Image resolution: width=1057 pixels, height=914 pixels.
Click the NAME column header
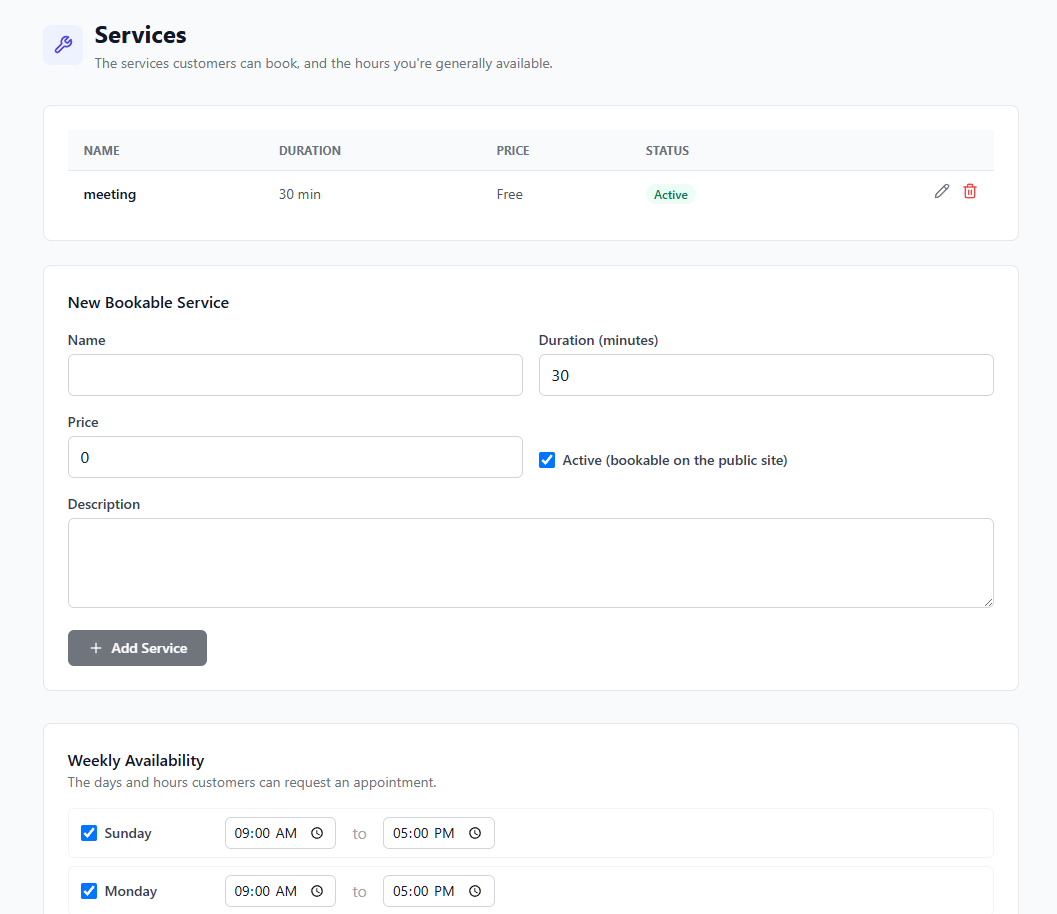(x=102, y=150)
